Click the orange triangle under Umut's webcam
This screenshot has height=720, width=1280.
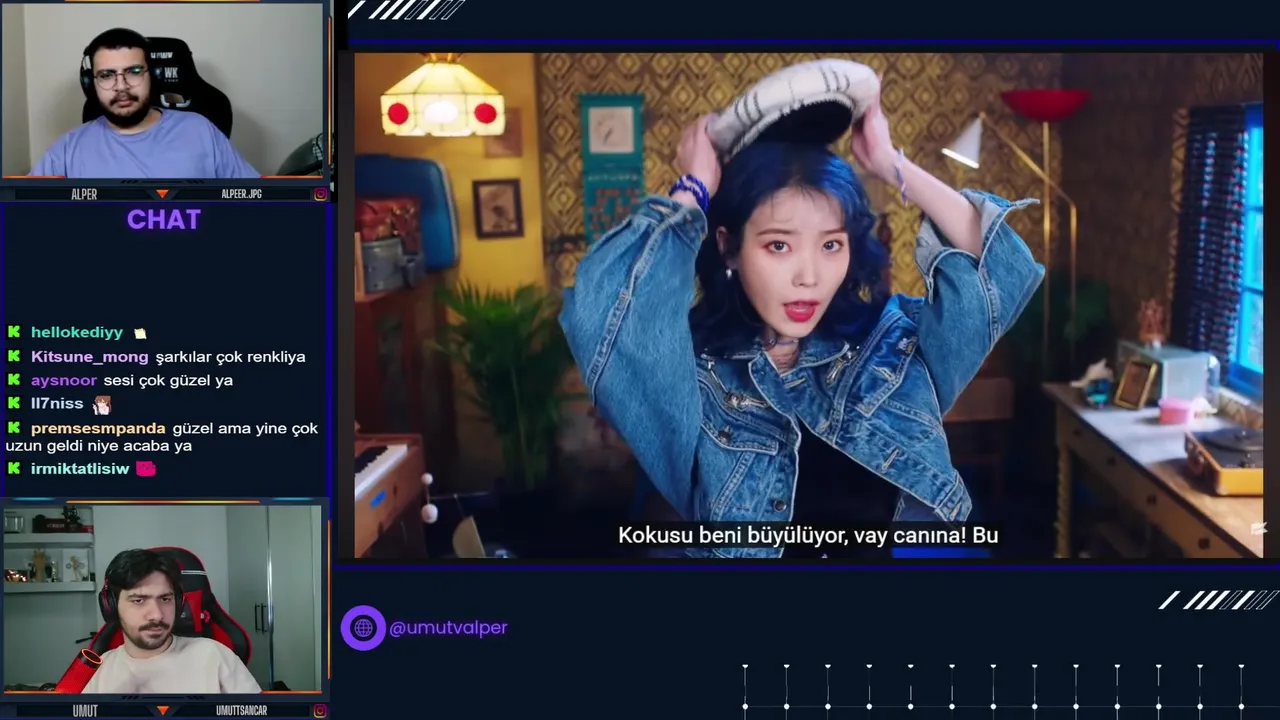(x=162, y=711)
